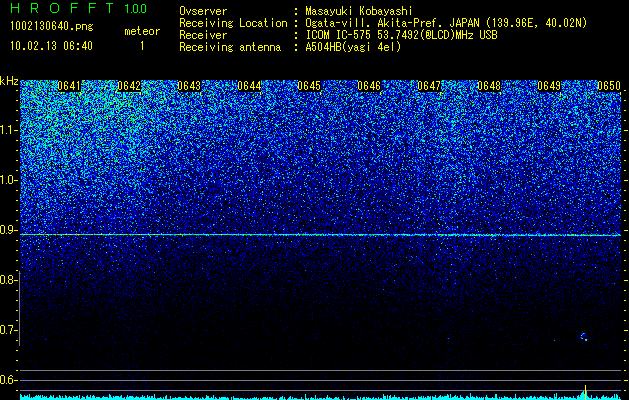The image size is (629, 400).
Task: Click the filename 1002130640.png
Action: click(x=52, y=26)
